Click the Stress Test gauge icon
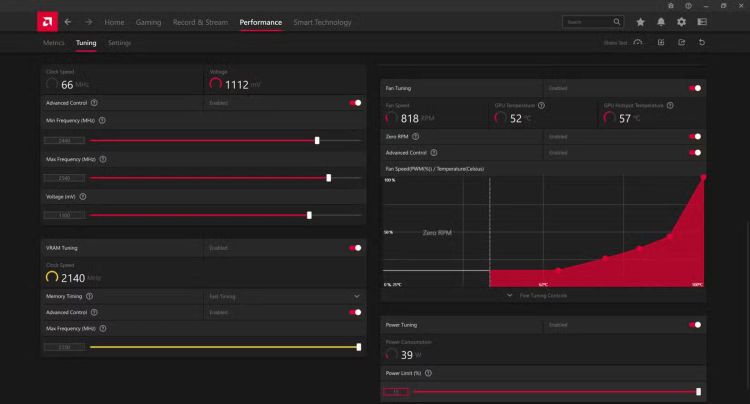The image size is (750, 404). coord(638,43)
